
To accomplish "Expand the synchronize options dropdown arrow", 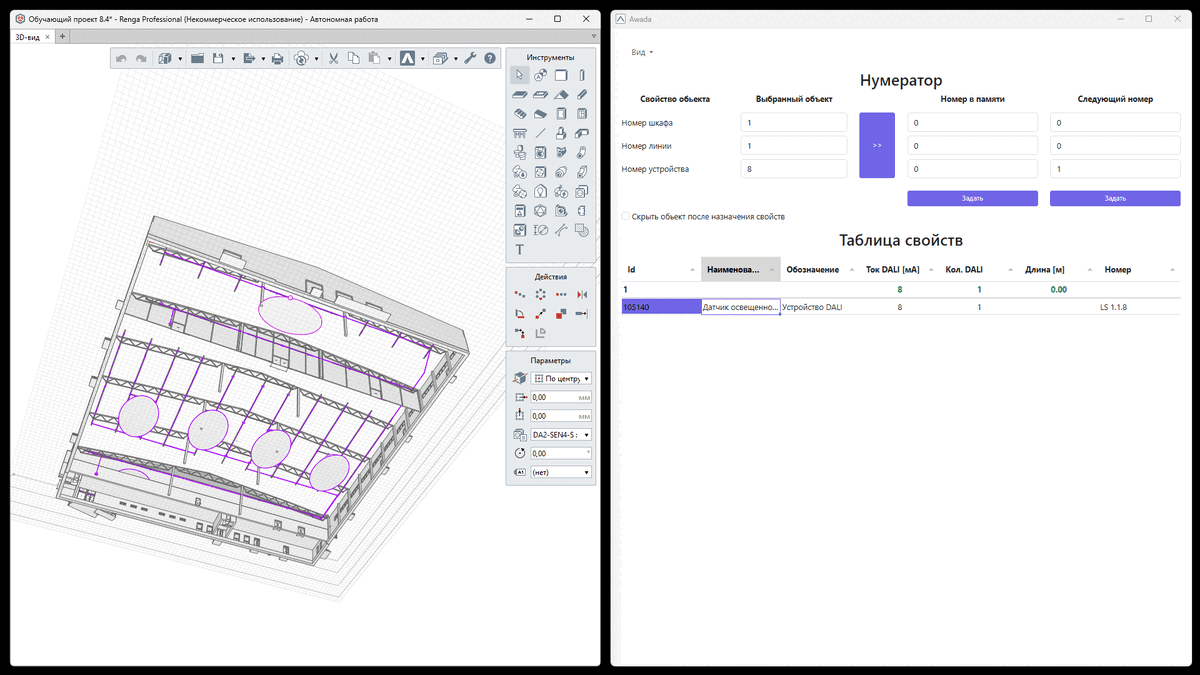I will [x=317, y=59].
